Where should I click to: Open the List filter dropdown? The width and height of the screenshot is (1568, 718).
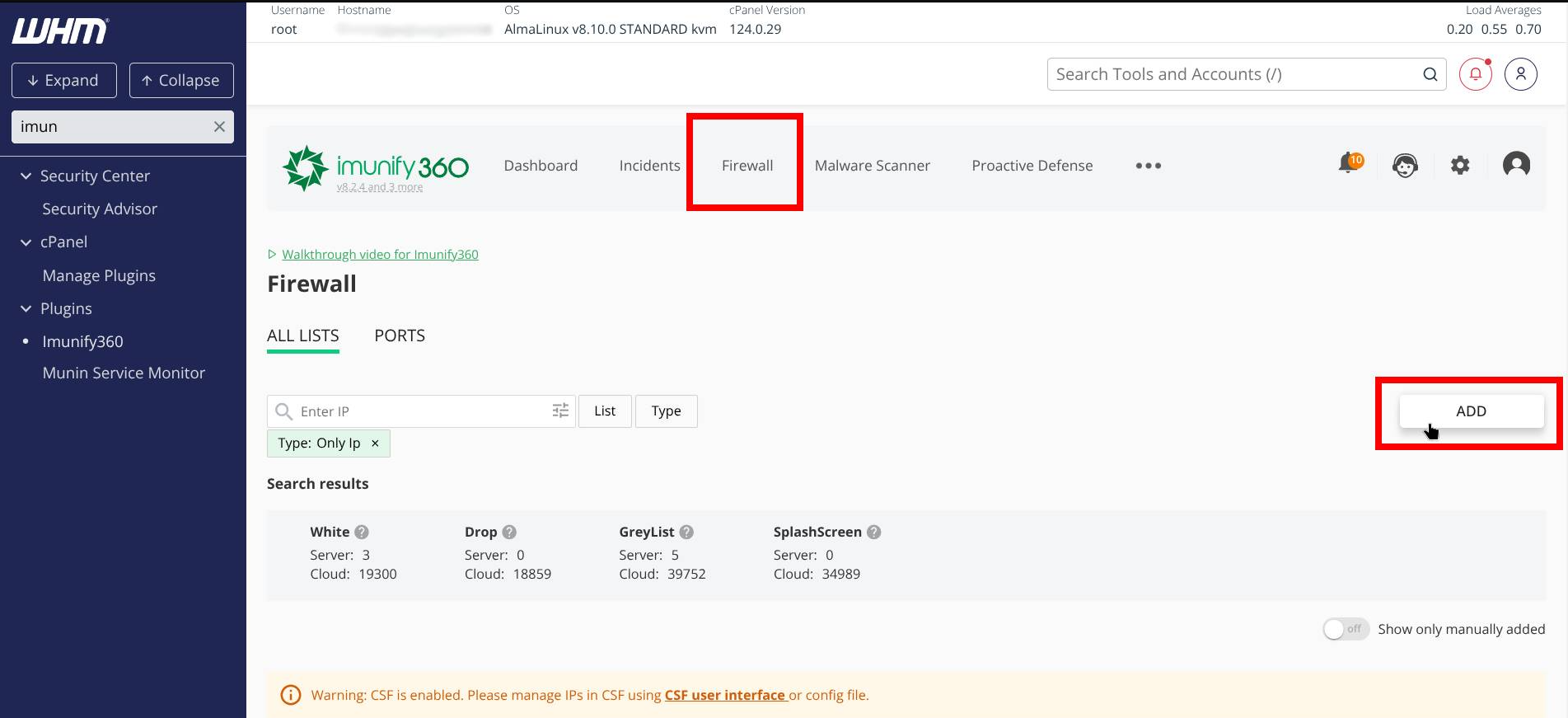(x=605, y=411)
